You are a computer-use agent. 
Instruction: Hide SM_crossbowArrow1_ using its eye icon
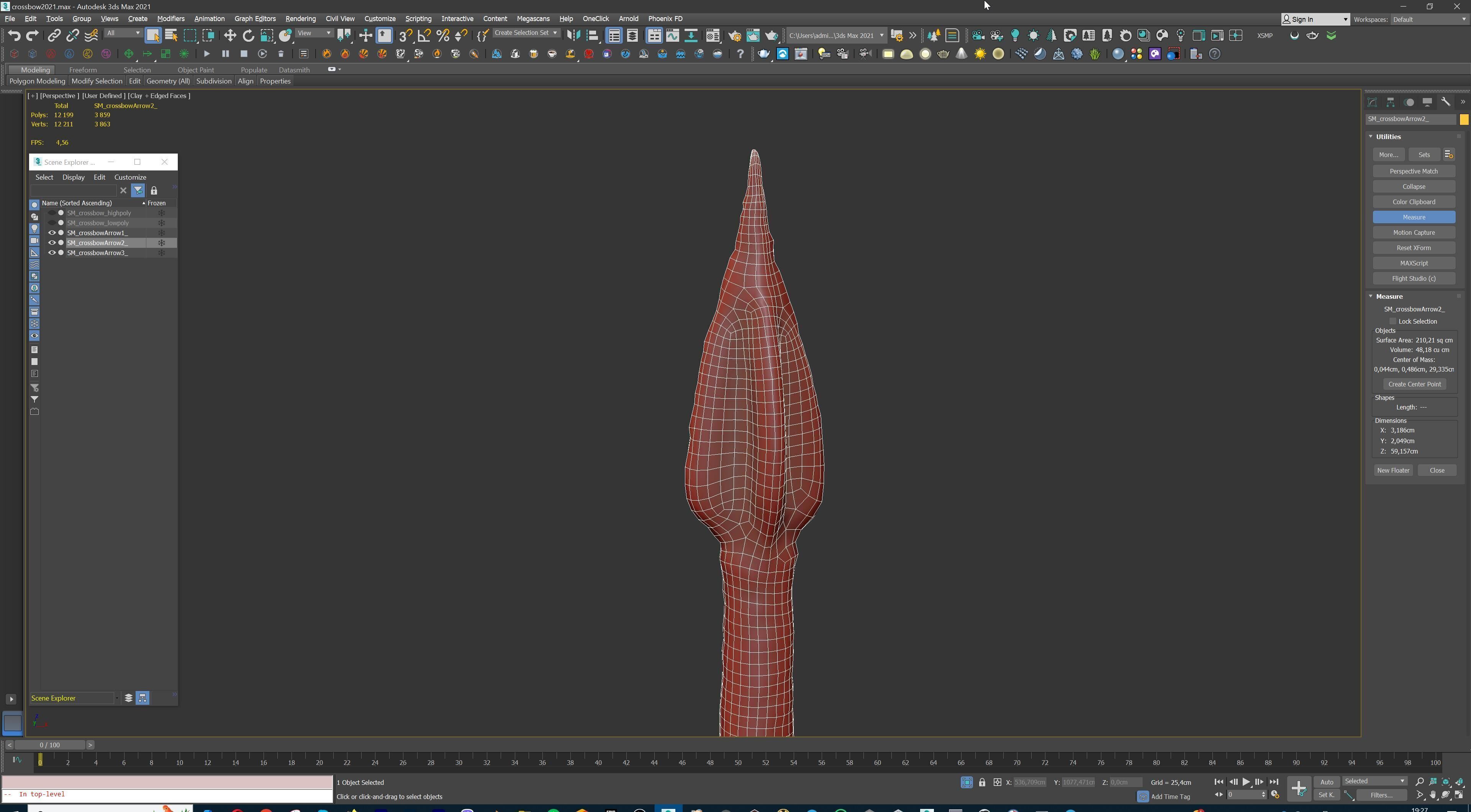point(52,233)
